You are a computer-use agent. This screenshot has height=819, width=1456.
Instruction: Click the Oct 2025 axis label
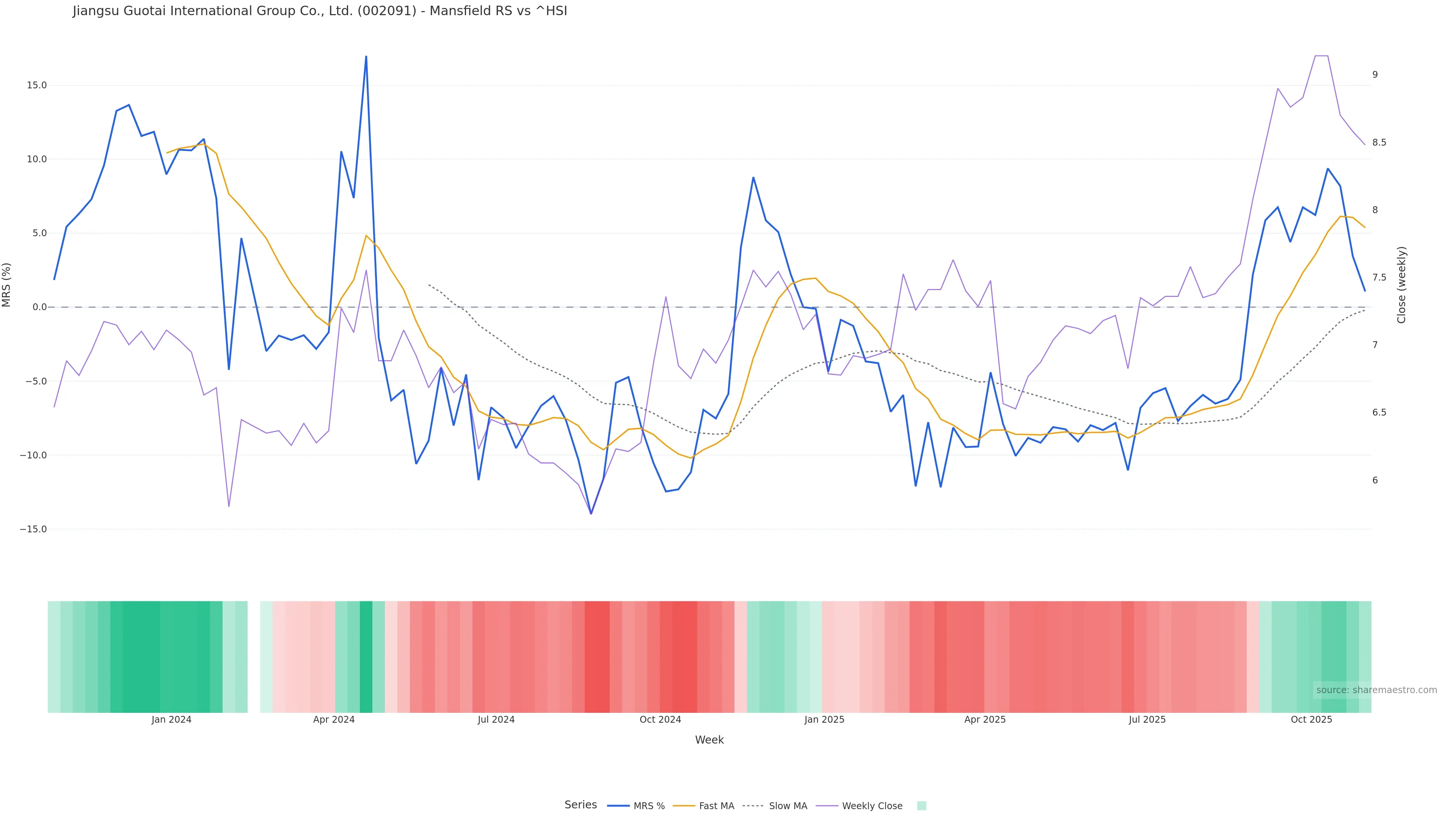(1311, 720)
